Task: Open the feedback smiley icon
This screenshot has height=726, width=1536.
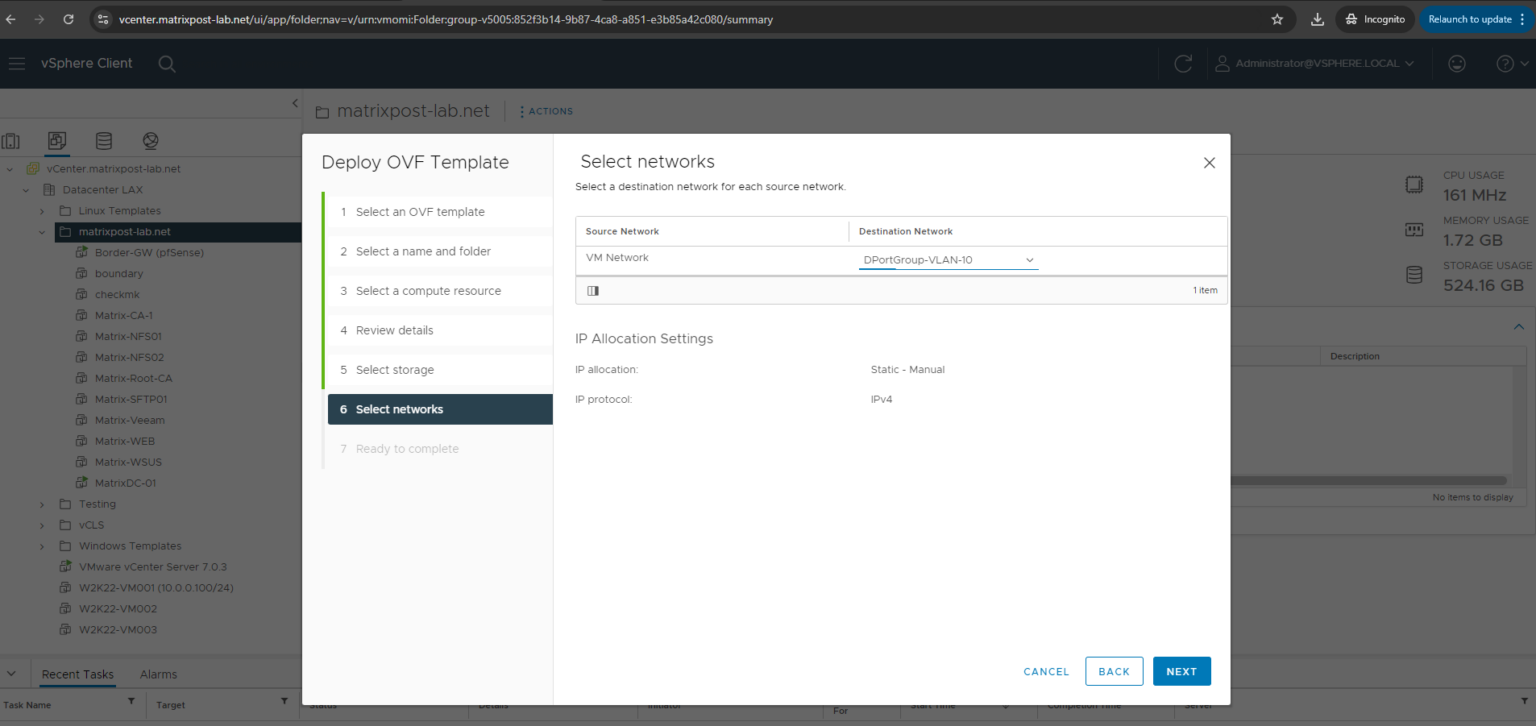Action: coord(1456,63)
